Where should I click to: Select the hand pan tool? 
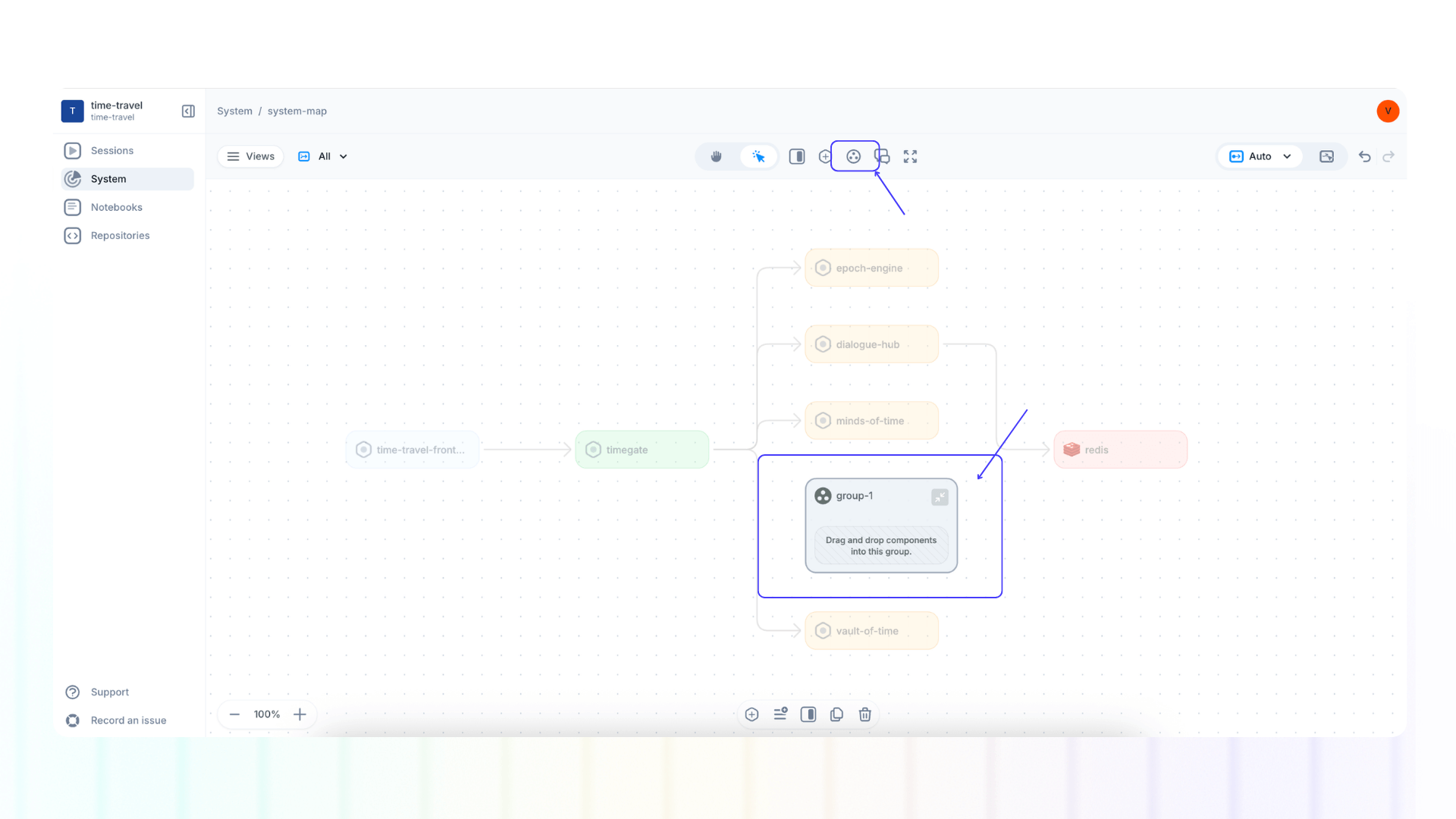pos(716,156)
